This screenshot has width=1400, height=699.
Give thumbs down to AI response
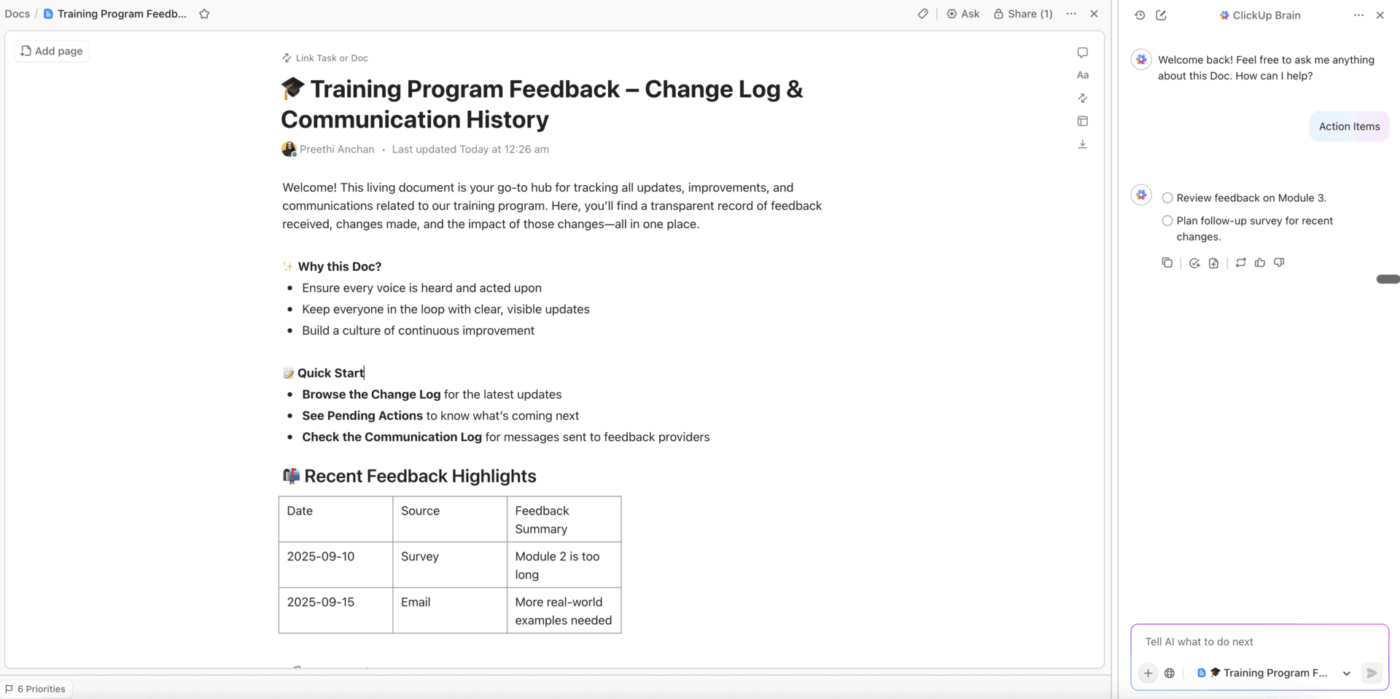[1279, 263]
